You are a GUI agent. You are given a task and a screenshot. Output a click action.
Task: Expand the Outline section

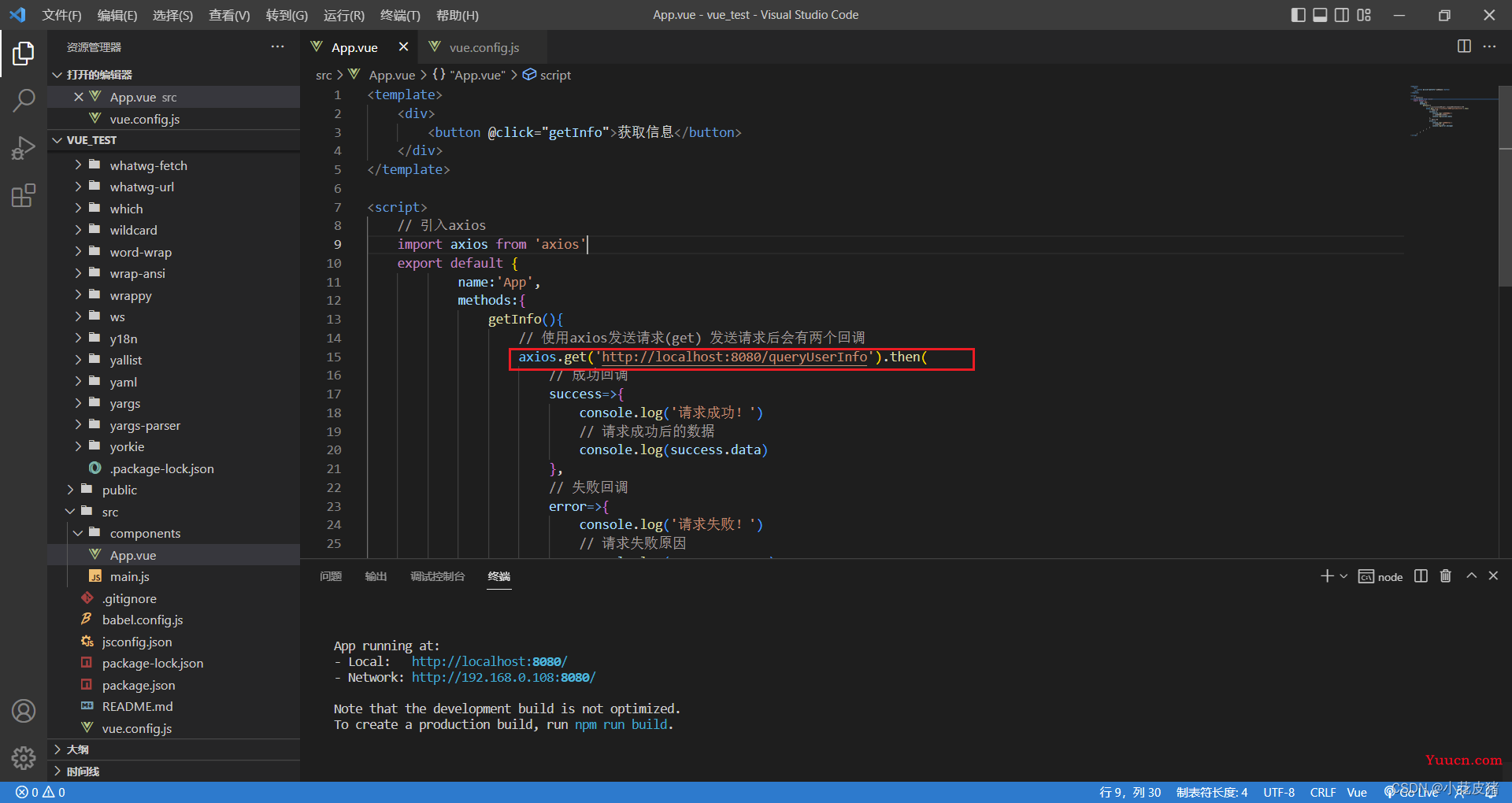click(173, 749)
